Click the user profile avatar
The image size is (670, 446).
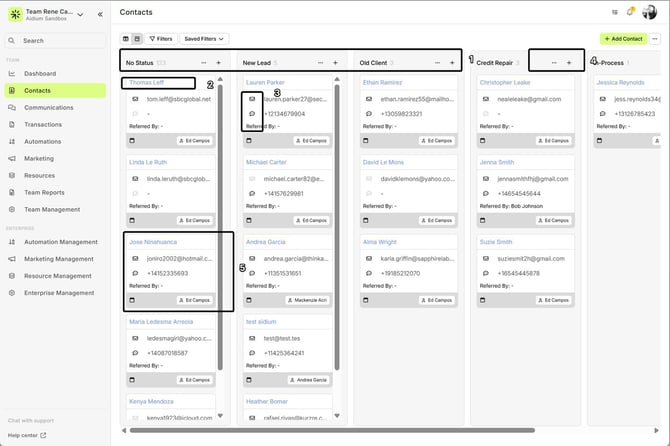(650, 12)
